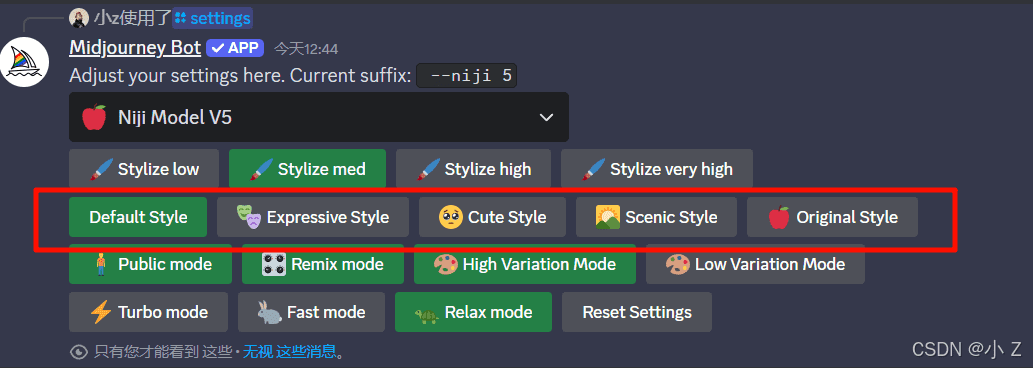Open the Niji Model V5 dropdown
The width and height of the screenshot is (1033, 368).
coord(319,117)
